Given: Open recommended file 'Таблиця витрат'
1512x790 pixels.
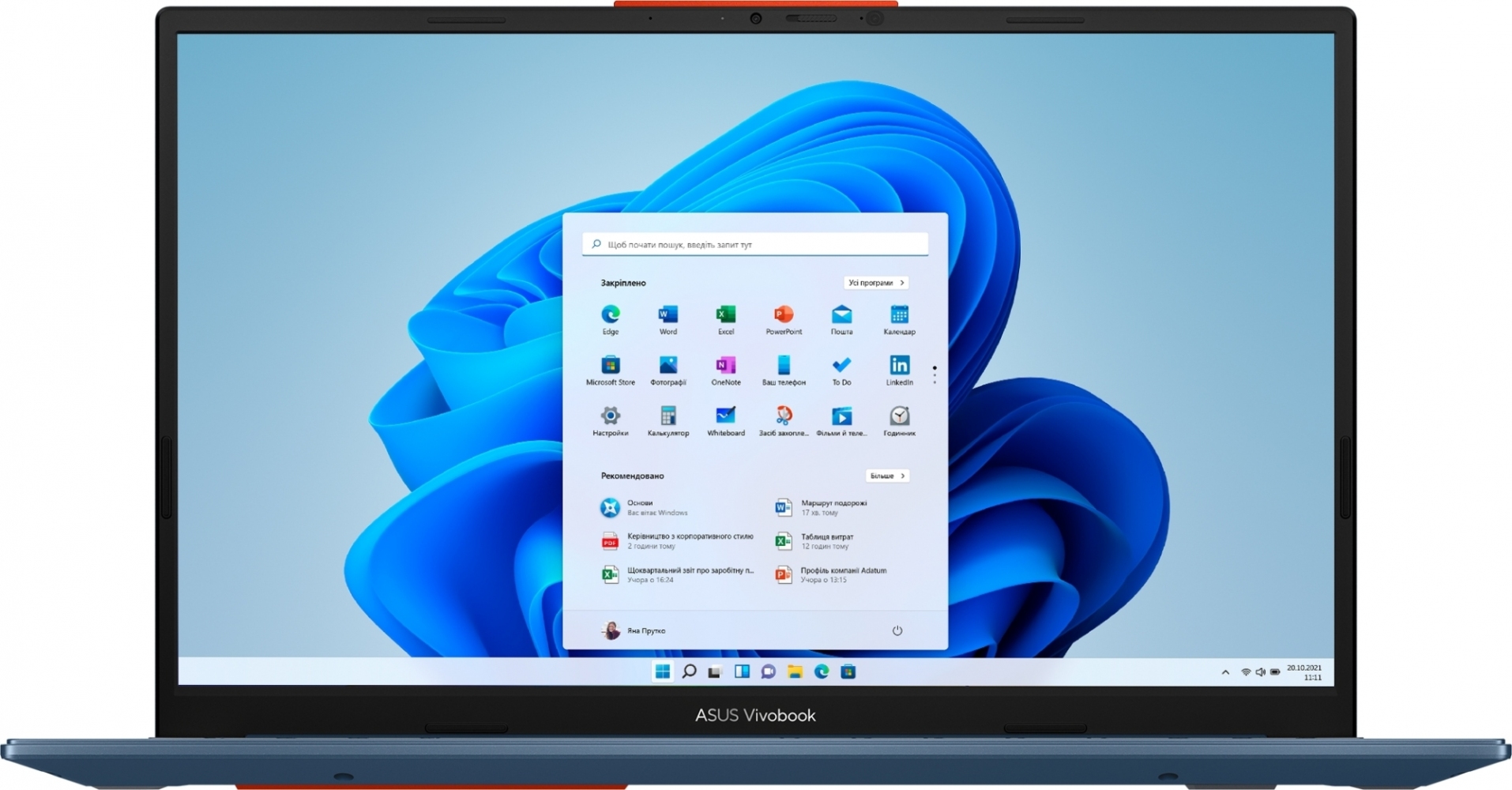Looking at the screenshot, I should coord(826,541).
